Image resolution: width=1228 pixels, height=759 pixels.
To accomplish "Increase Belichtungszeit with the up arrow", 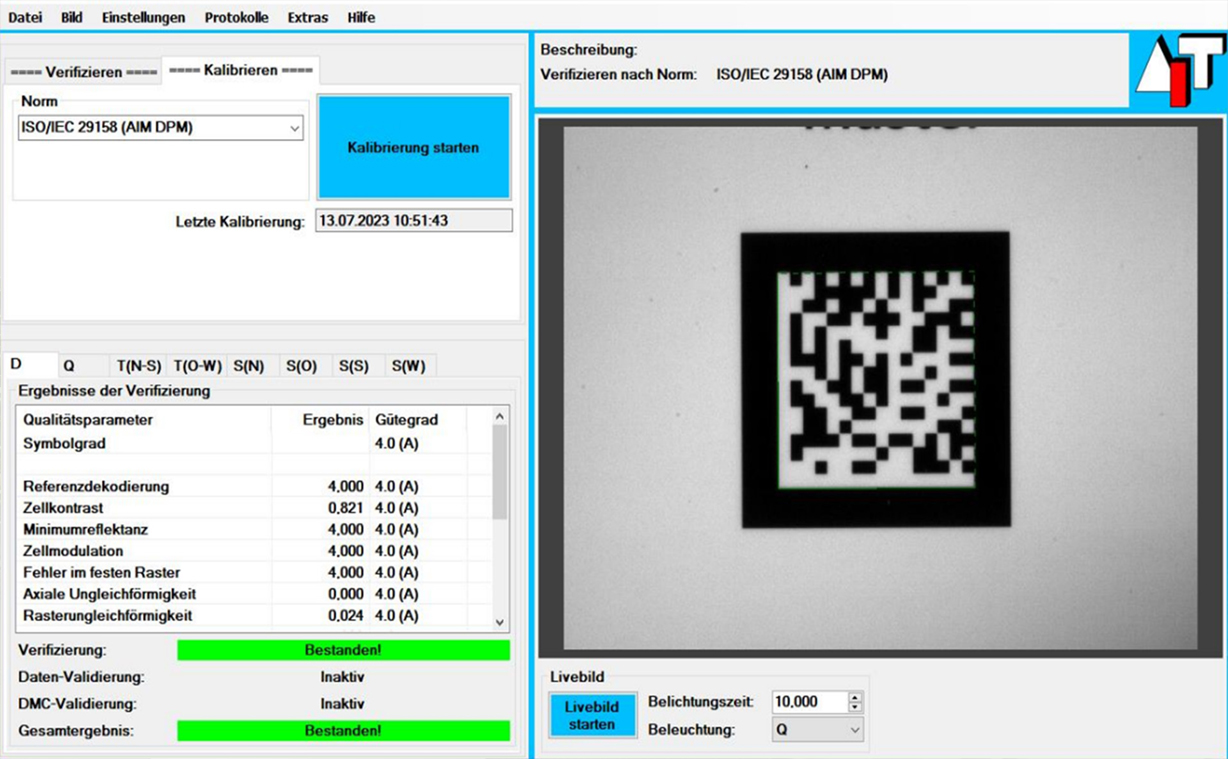I will [x=854, y=697].
